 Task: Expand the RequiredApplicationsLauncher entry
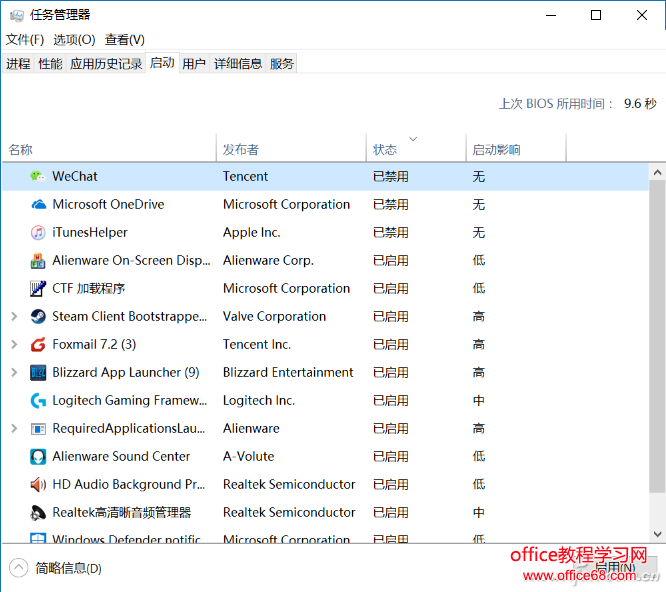point(14,428)
